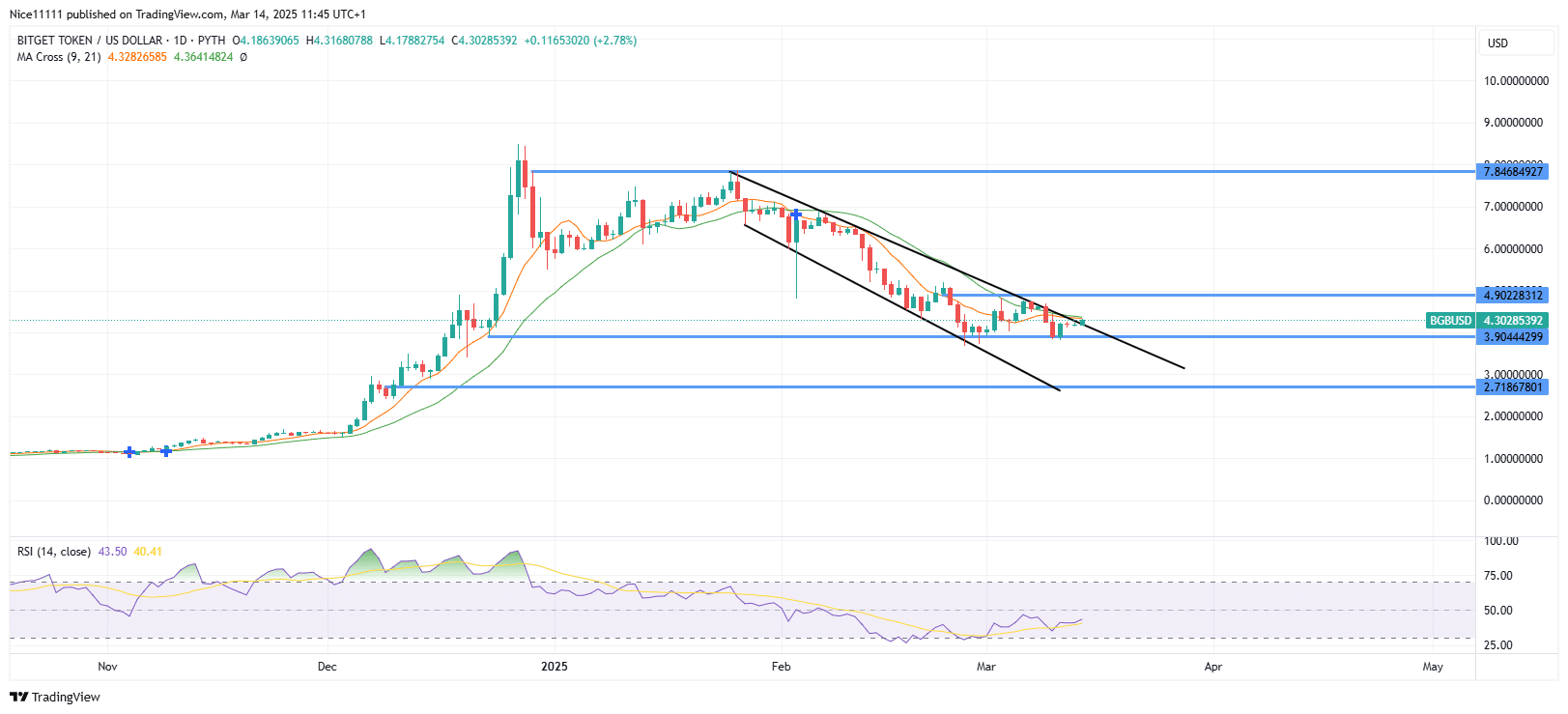Click the low value L4.17882754

coord(413,41)
